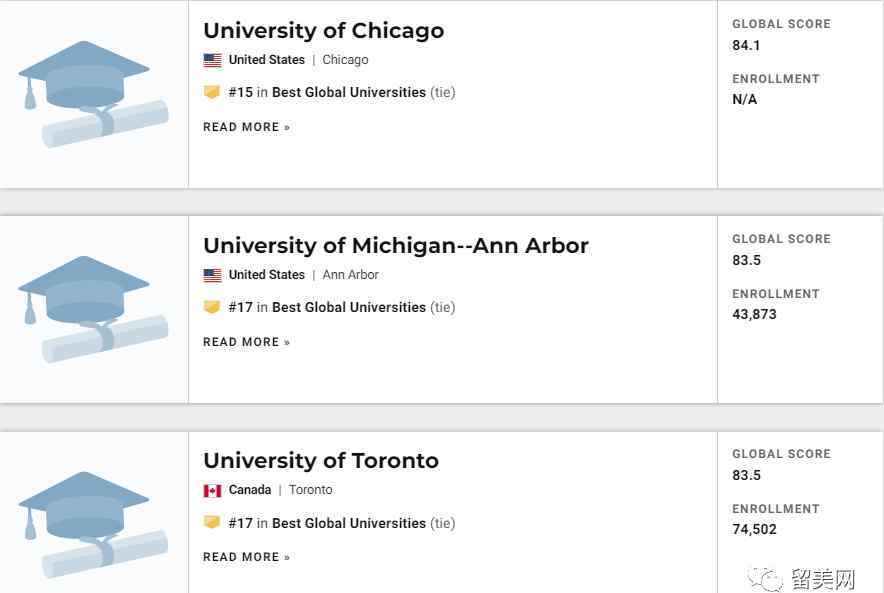
Task: Open the University of Toronto title link
Action: point(321,461)
